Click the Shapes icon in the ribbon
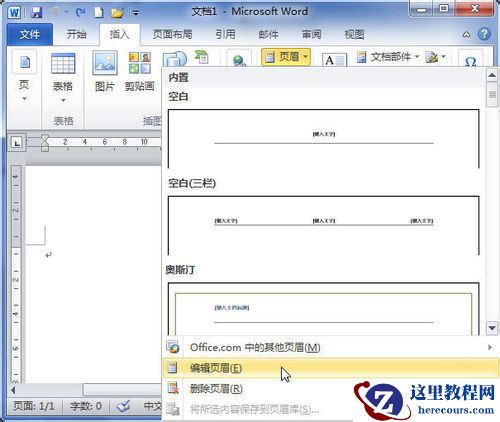The image size is (500, 422). 175,59
